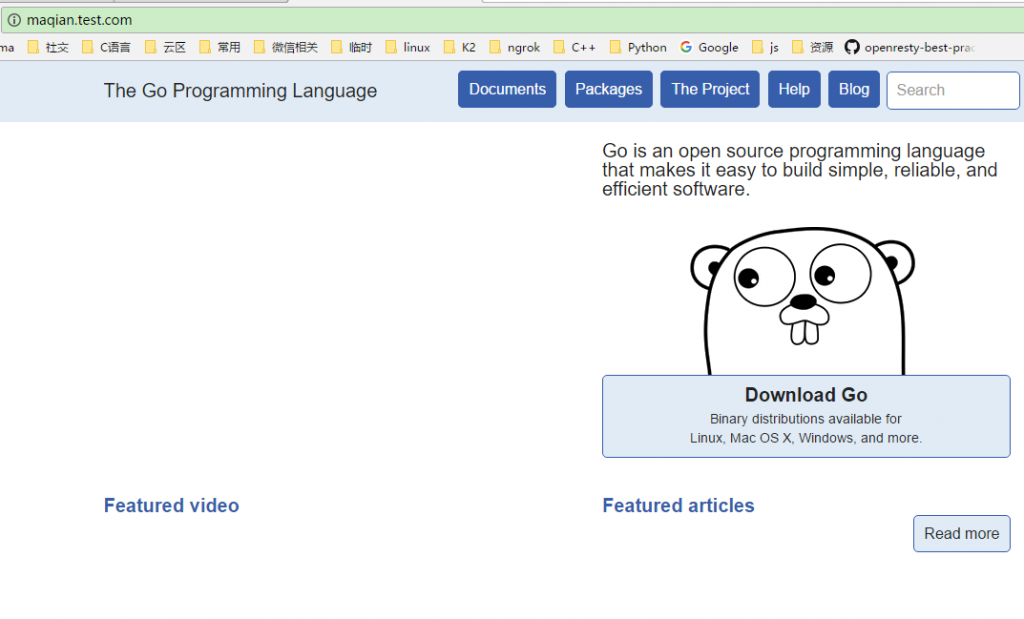The height and width of the screenshot is (619, 1024).
Task: Click the Go open source description paragraph
Action: pos(799,170)
